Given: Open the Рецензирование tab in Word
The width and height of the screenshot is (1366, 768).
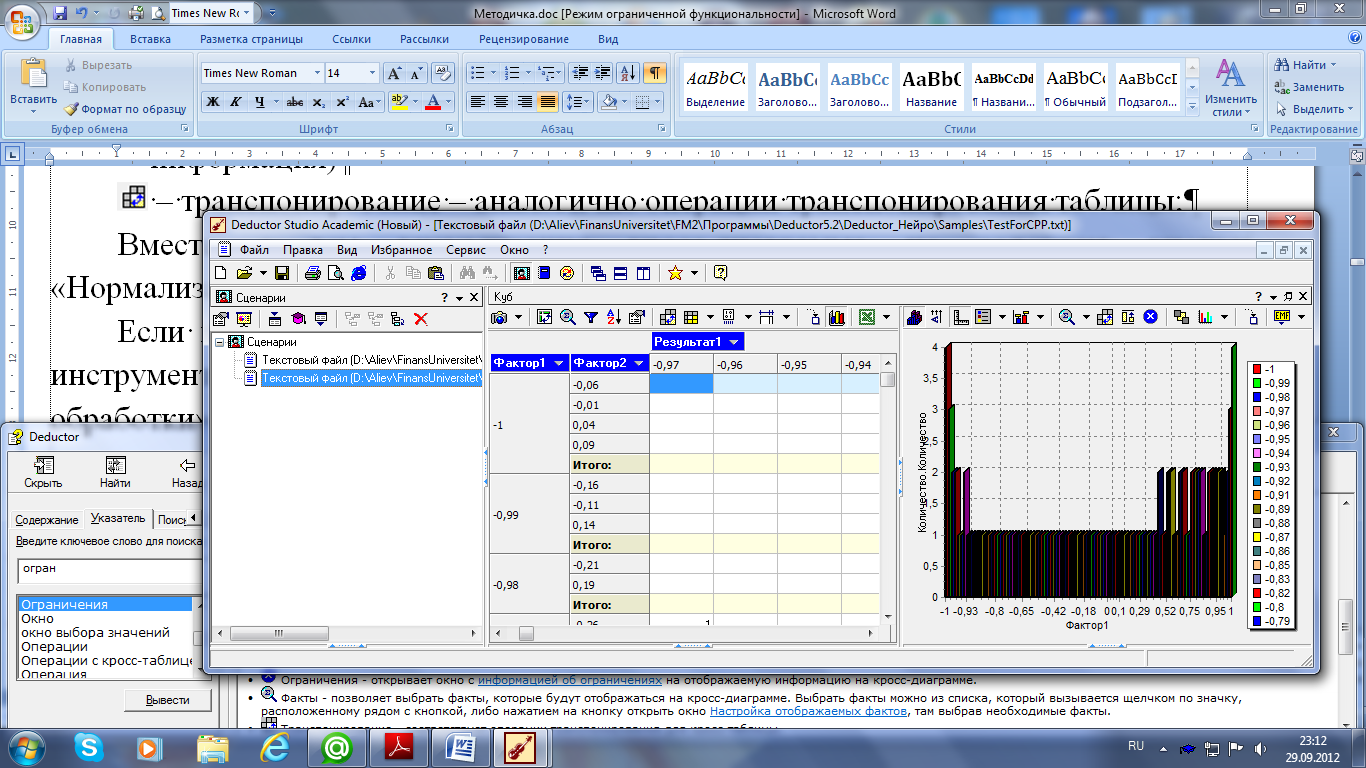Looking at the screenshot, I should tap(524, 39).
